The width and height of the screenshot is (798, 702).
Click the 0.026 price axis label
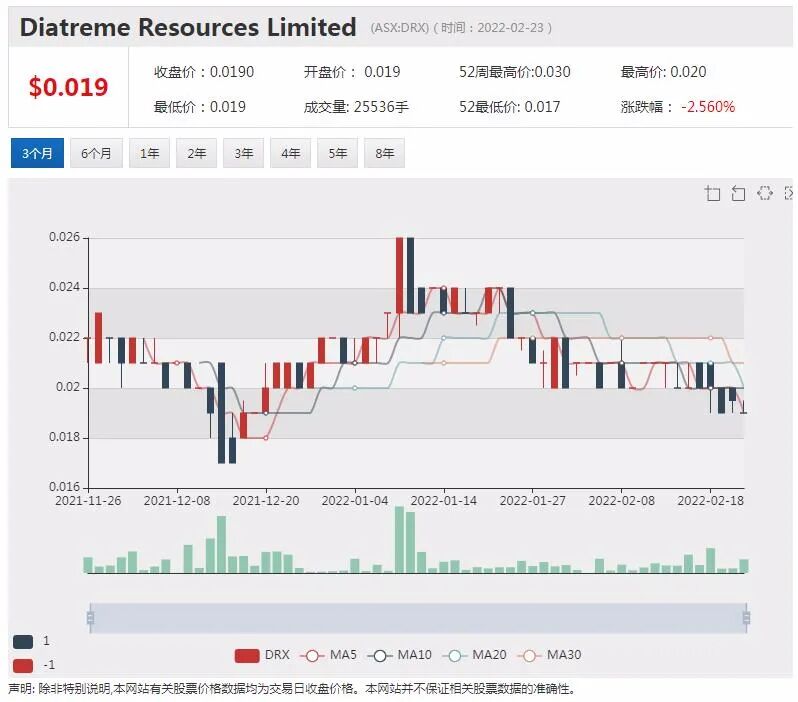click(x=65, y=237)
